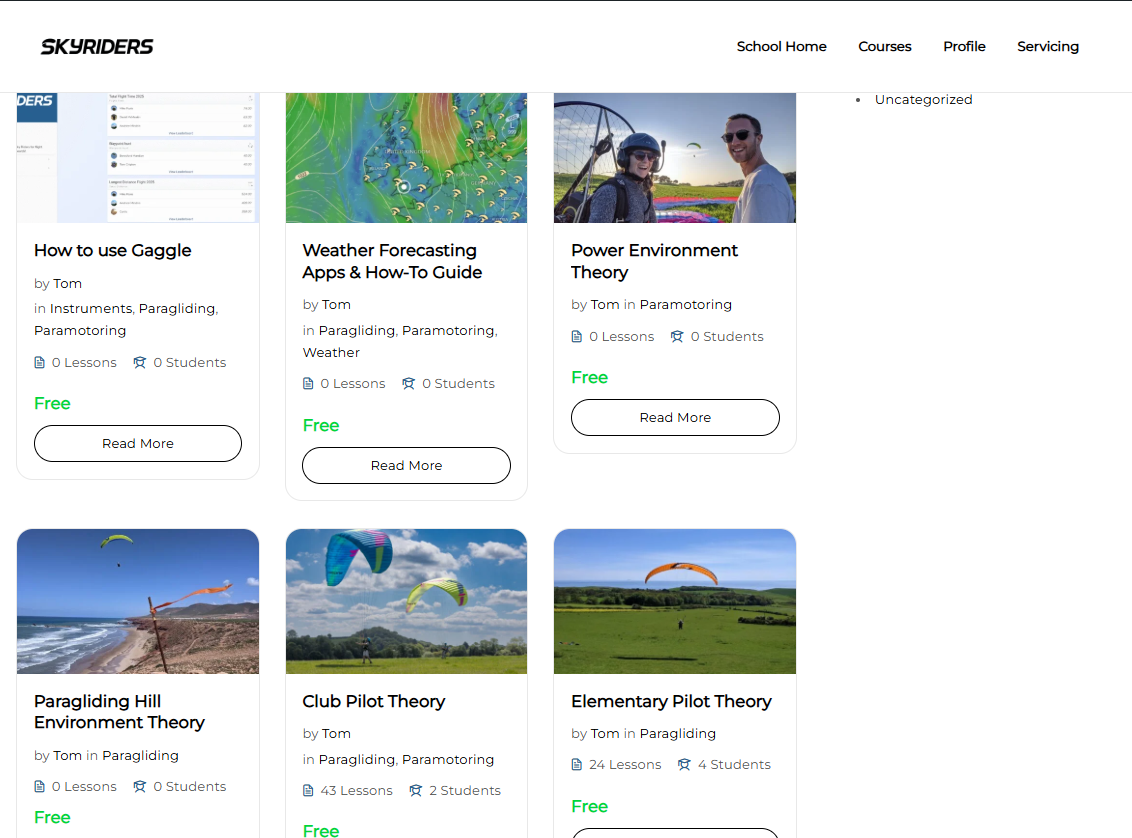1132x838 pixels.
Task: Click the 43 Lessons text
Action: (x=357, y=790)
